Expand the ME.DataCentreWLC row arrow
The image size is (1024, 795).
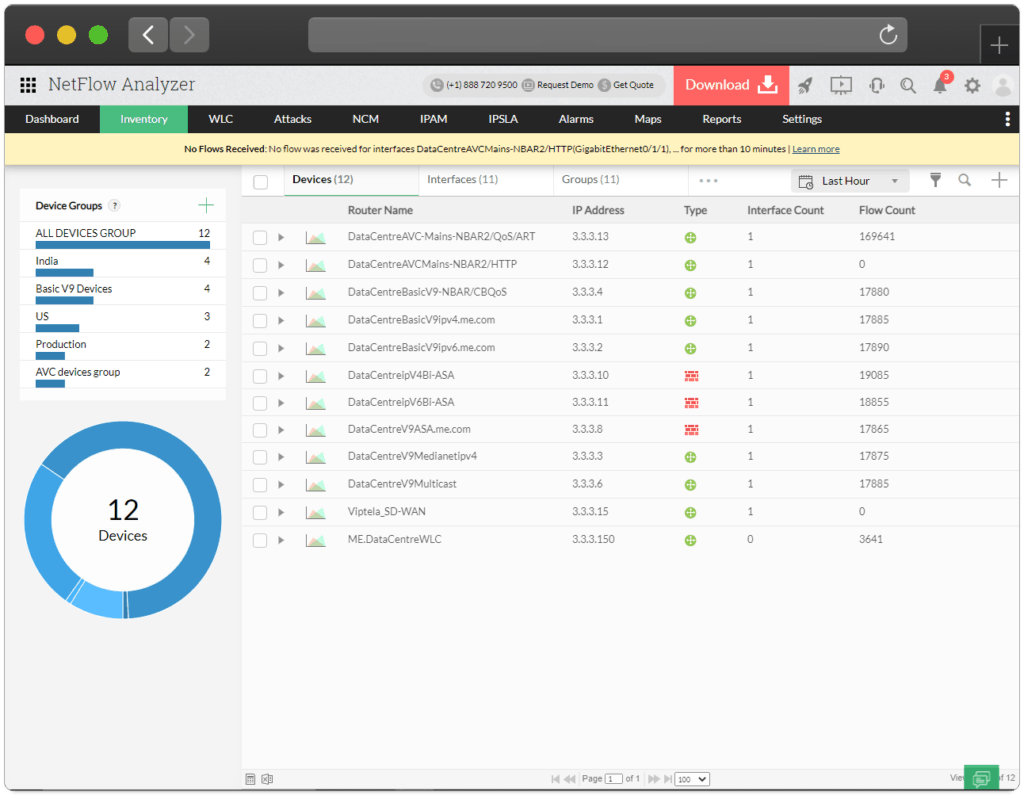(281, 540)
